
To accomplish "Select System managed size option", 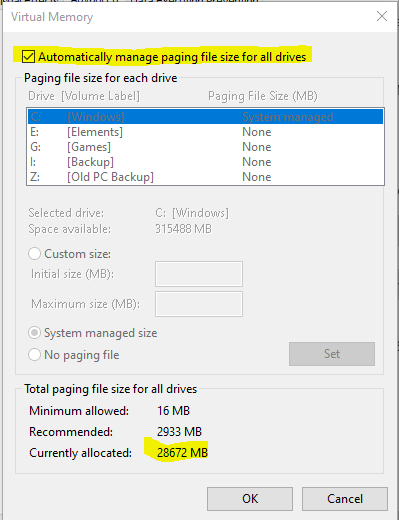I will click(x=34, y=333).
